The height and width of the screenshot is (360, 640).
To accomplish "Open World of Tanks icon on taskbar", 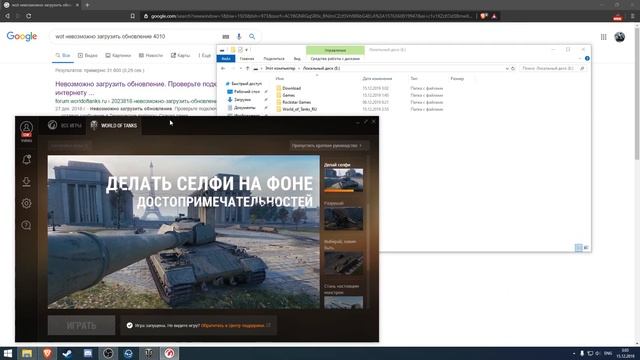I will [x=149, y=353].
